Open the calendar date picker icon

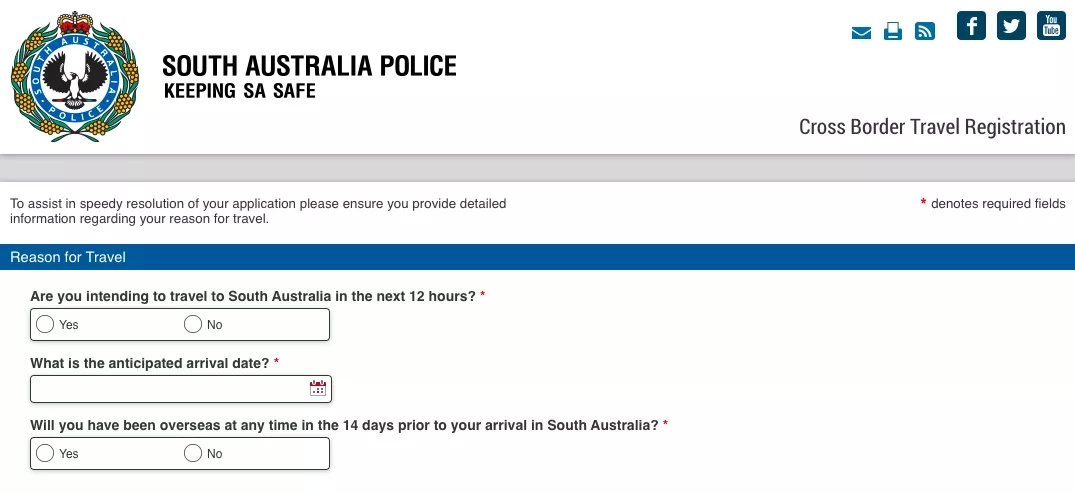[317, 389]
